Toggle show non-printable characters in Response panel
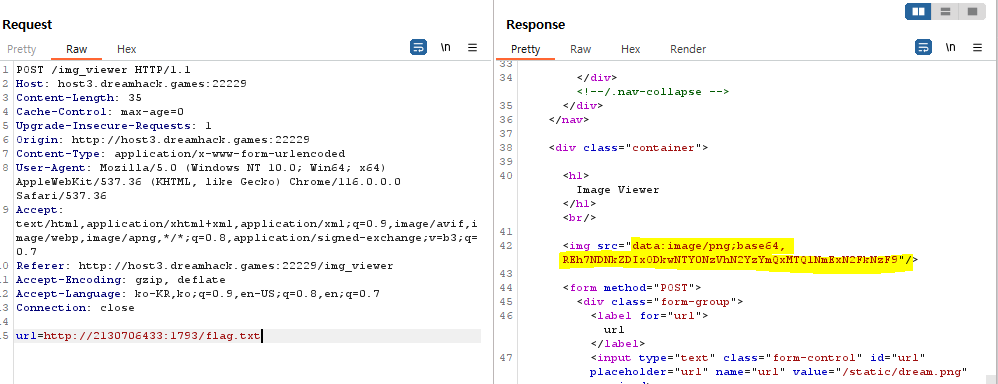Viewport: 998px width, 384px height. click(x=950, y=48)
